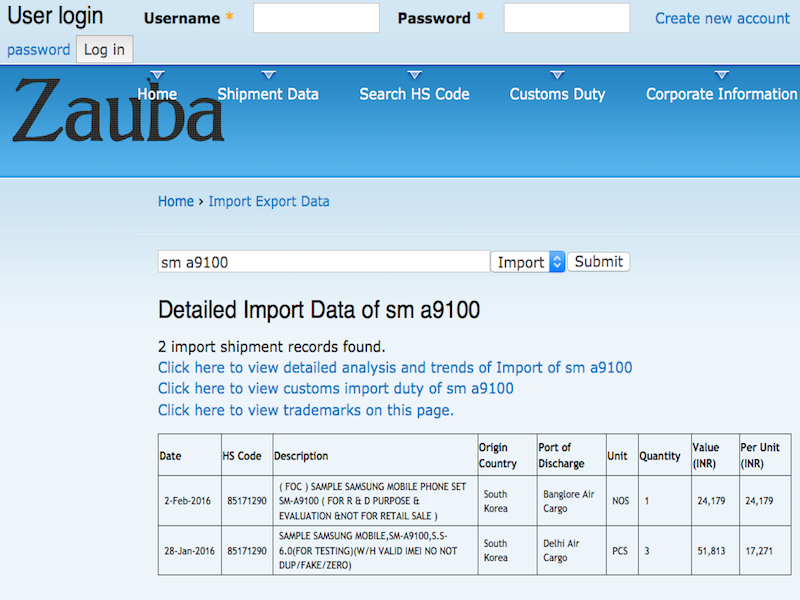This screenshot has height=600, width=800.
Task: Click HS code 85171290 in 2-Feb-2016 row
Action: click(247, 501)
